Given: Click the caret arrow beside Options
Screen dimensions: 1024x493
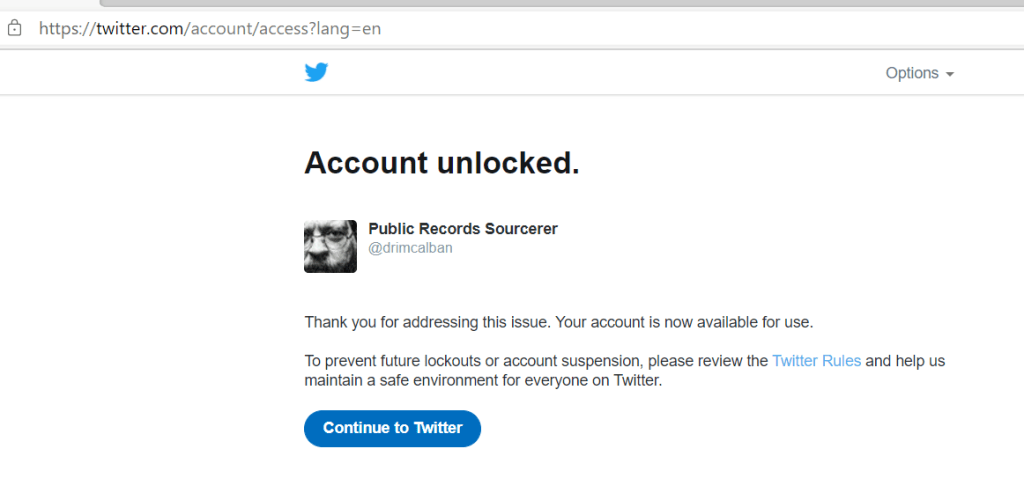Looking at the screenshot, I should [x=950, y=74].
